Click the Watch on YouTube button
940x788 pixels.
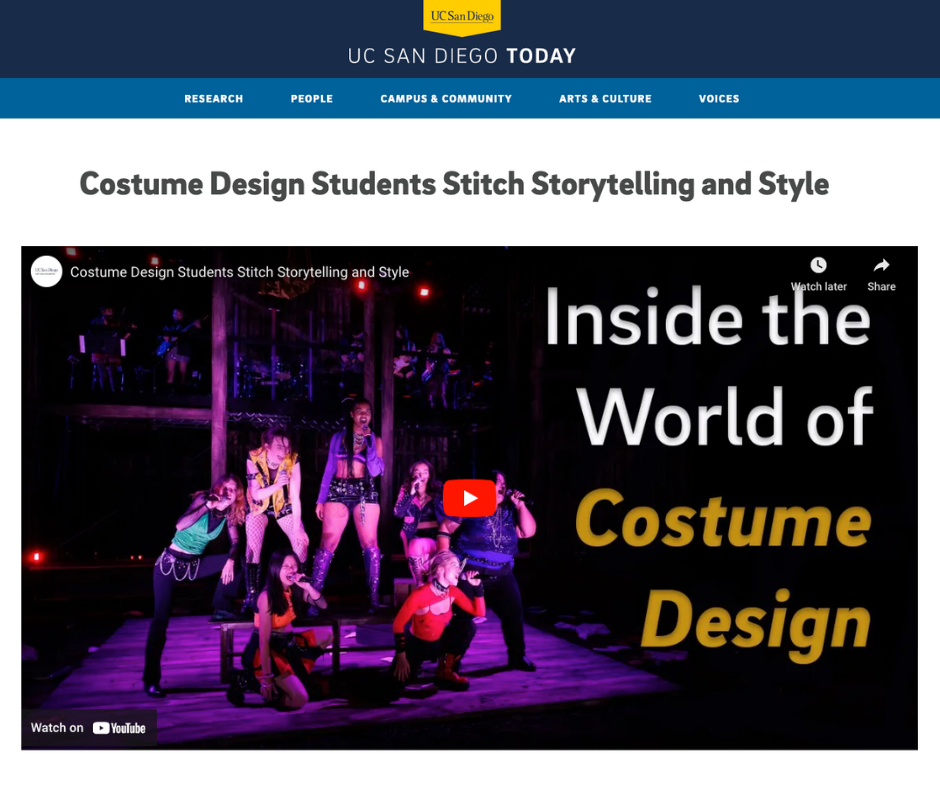pos(89,727)
